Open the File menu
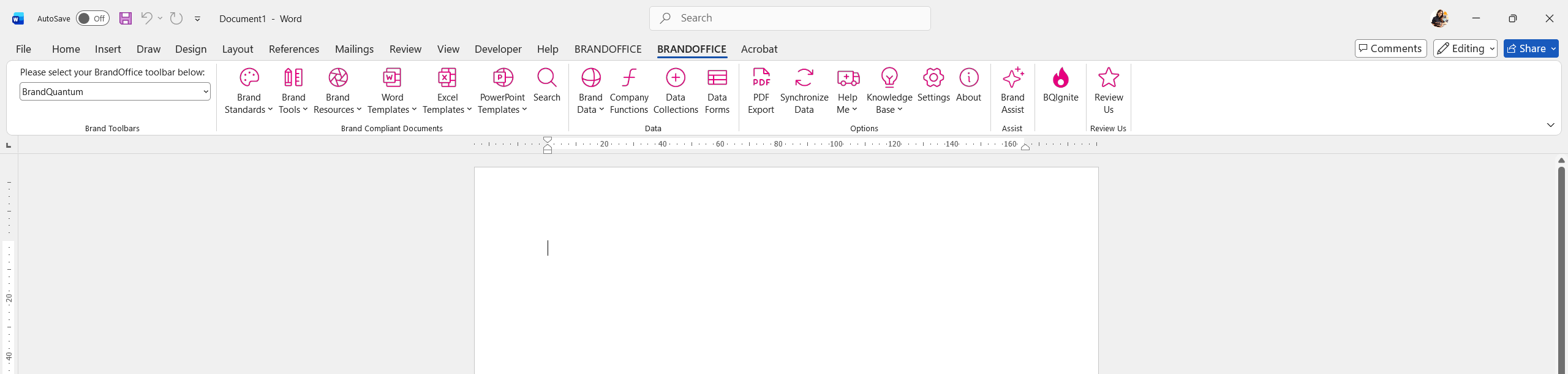Image resolution: width=1568 pixels, height=374 pixels. [23, 49]
